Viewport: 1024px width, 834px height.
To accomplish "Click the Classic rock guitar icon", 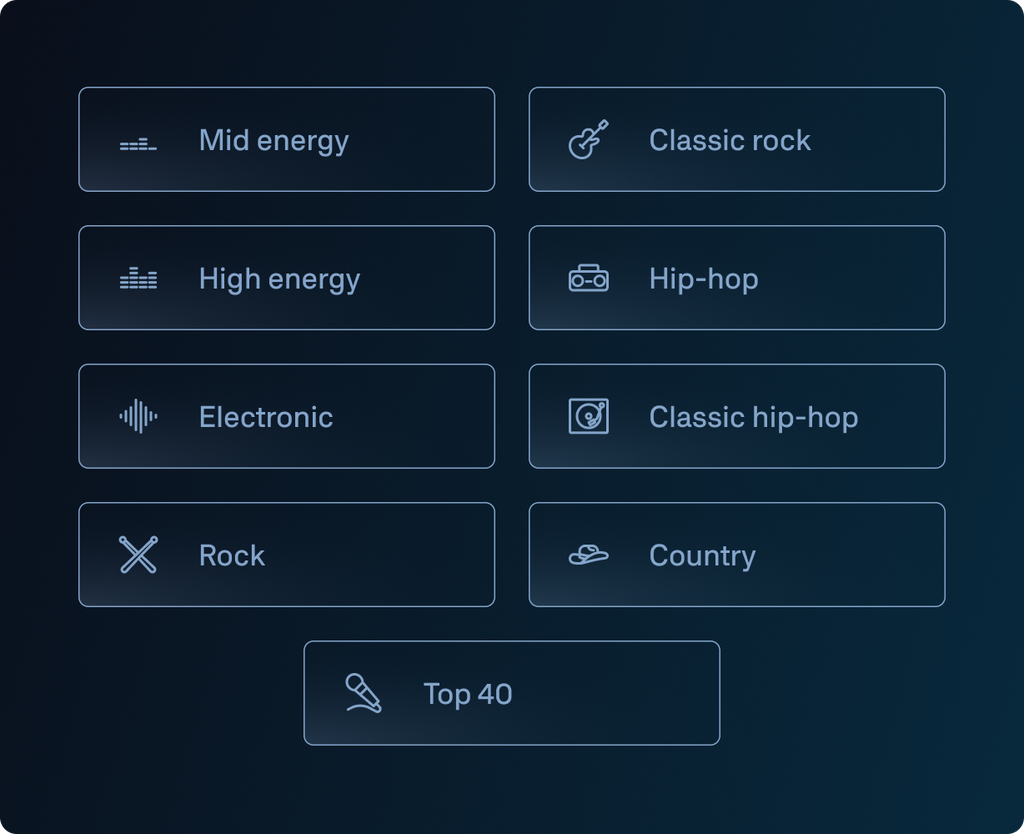I will tap(588, 140).
